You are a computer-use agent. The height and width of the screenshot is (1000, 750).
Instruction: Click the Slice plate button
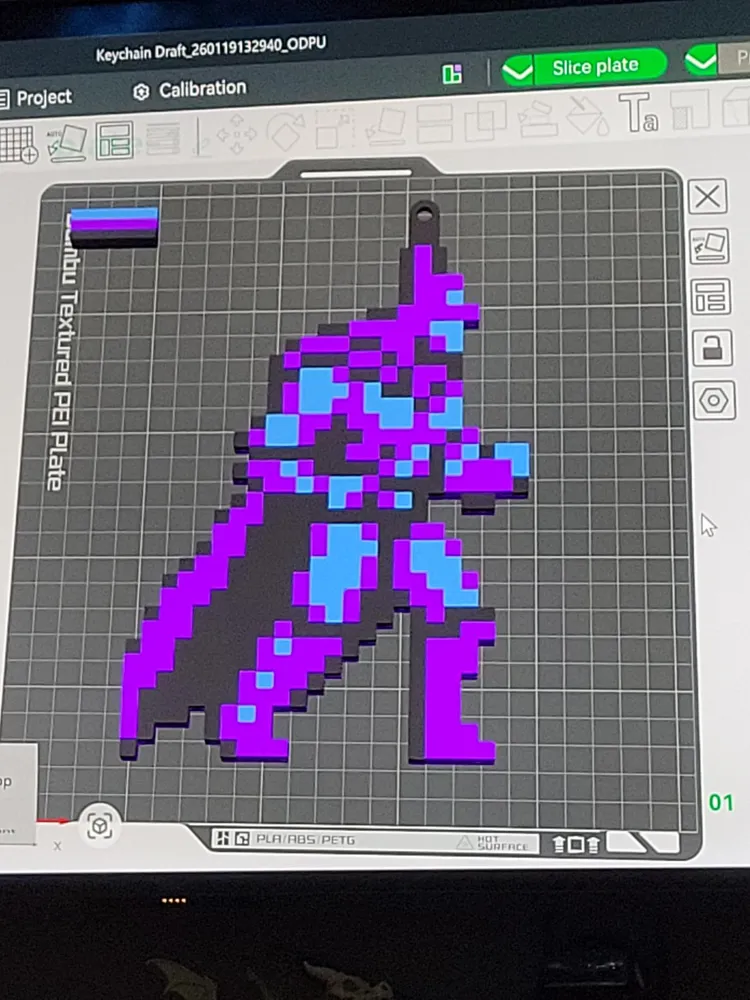[x=595, y=66]
